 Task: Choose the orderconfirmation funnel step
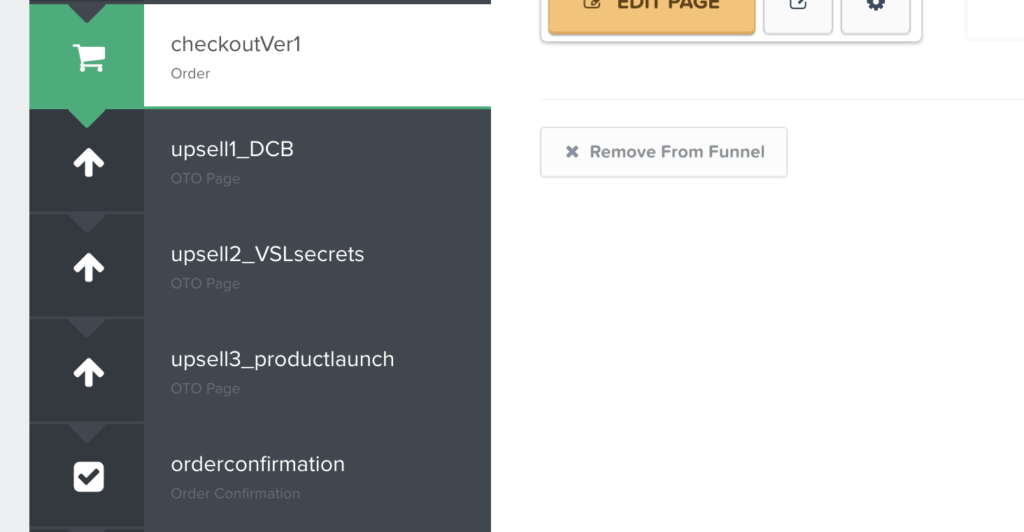[260, 477]
